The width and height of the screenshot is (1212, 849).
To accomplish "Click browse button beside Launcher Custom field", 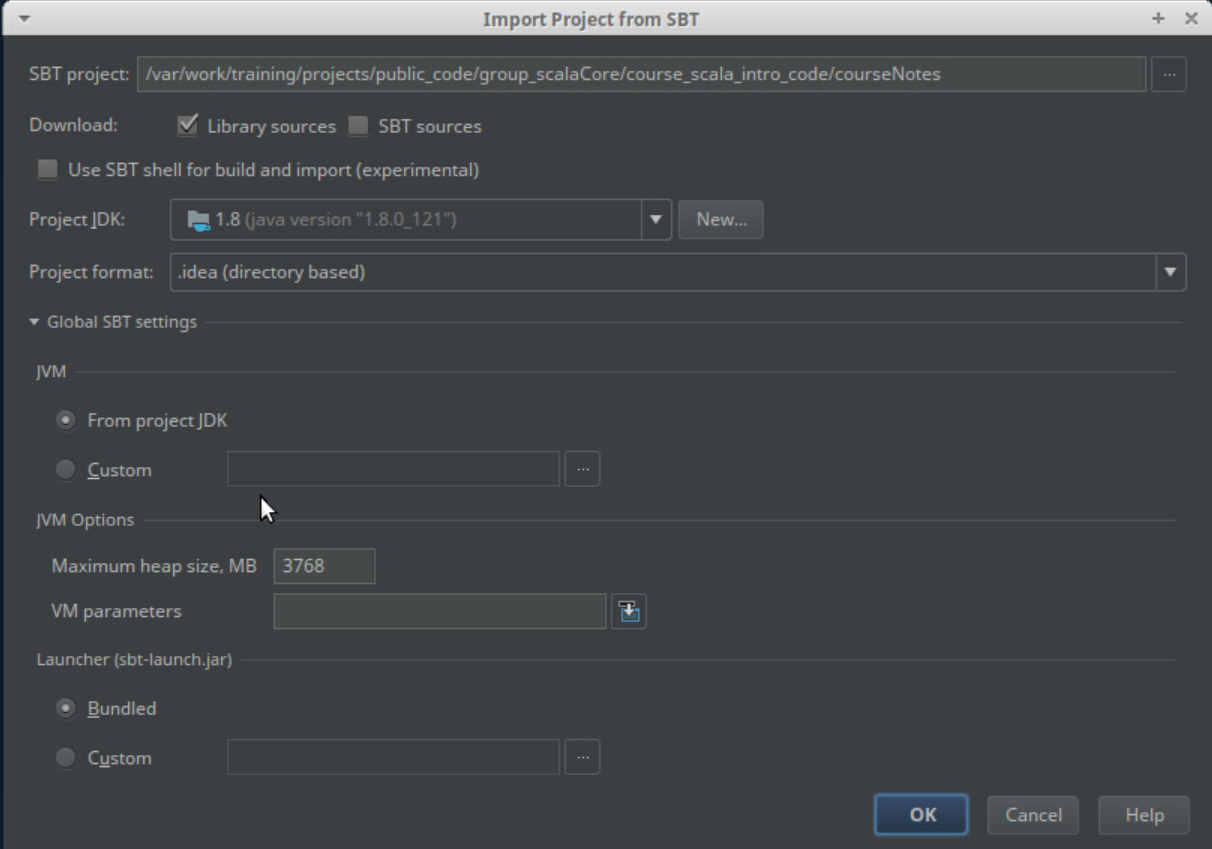I will (x=582, y=757).
